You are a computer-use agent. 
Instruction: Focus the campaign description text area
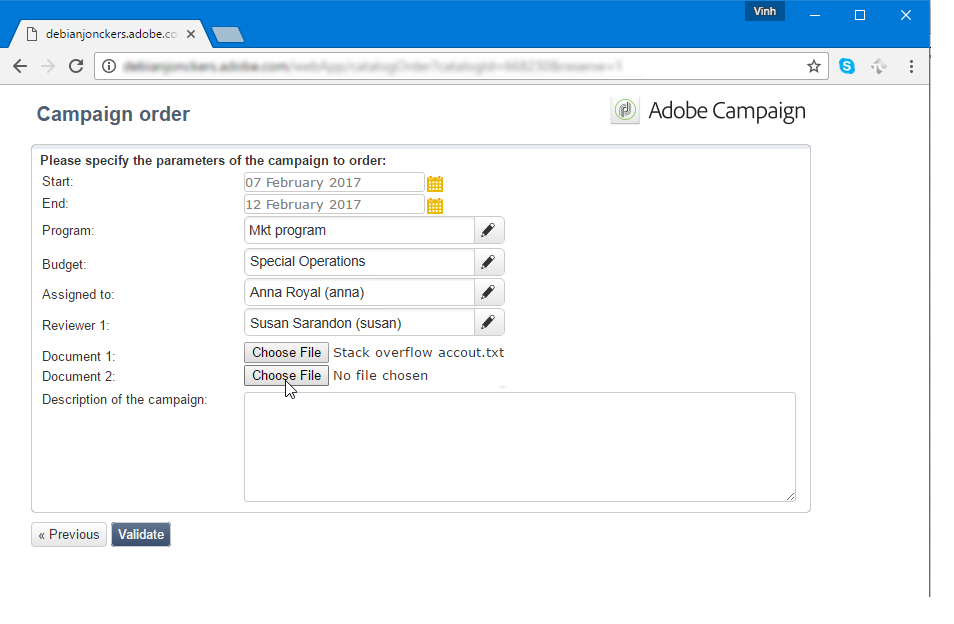520,447
